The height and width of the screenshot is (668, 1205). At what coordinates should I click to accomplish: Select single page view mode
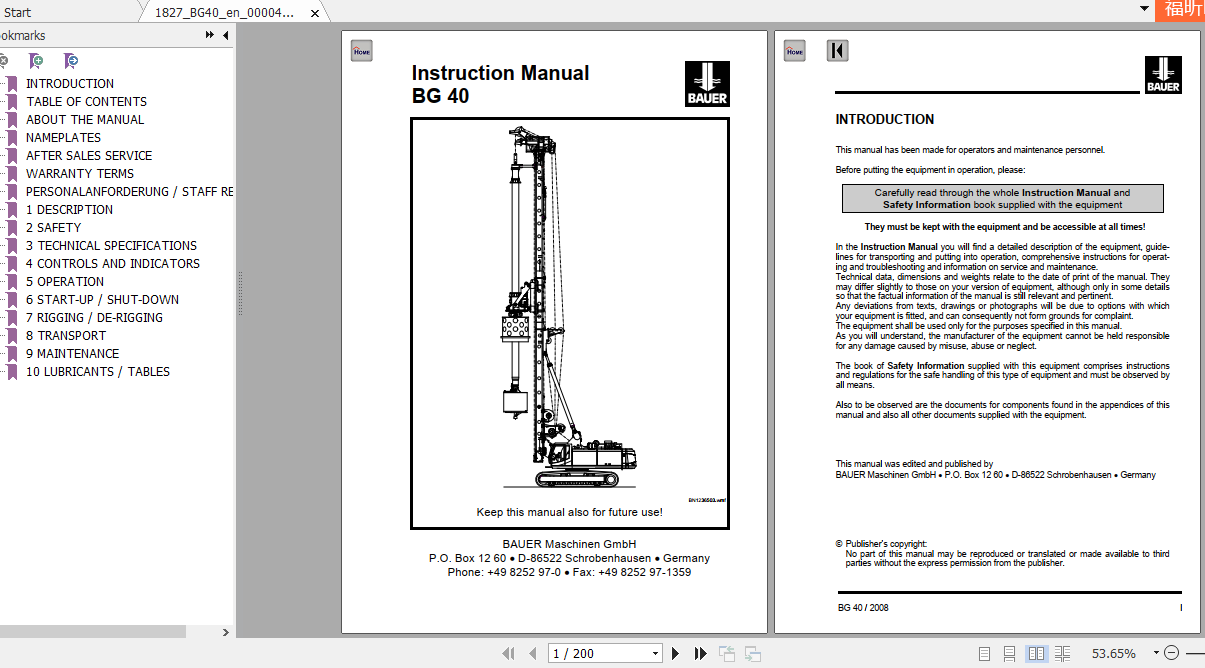pyautogui.click(x=983, y=653)
